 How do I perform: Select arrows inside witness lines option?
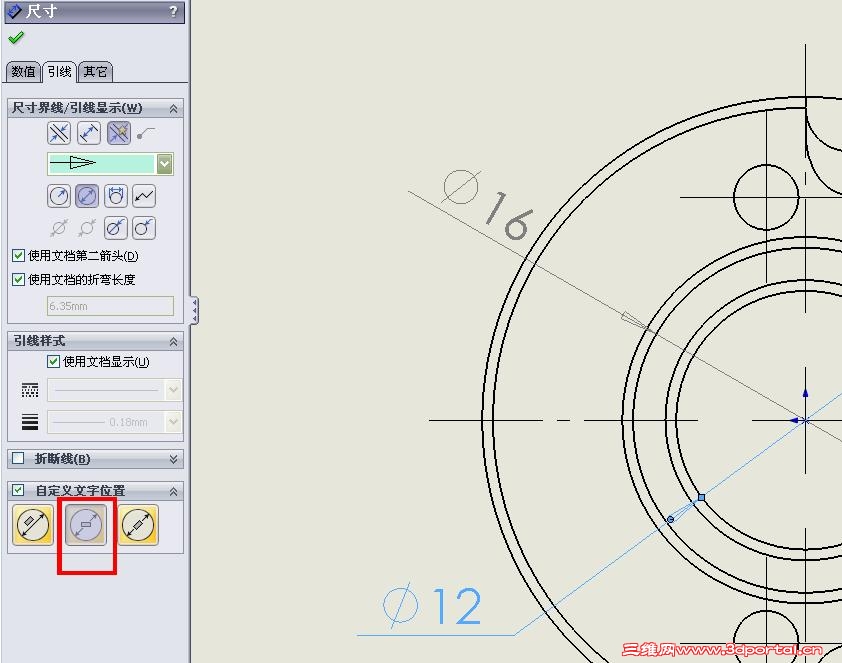pyautogui.click(x=89, y=133)
